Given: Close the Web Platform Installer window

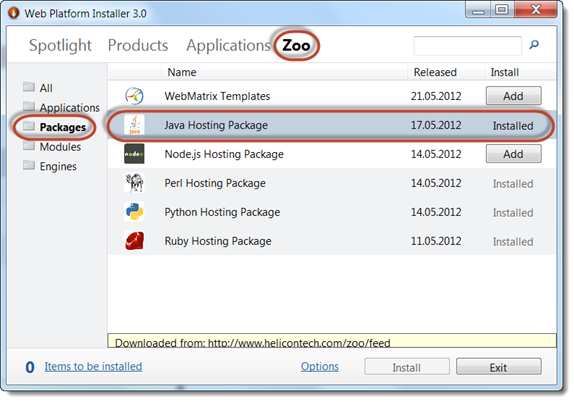Looking at the screenshot, I should pos(536,10).
